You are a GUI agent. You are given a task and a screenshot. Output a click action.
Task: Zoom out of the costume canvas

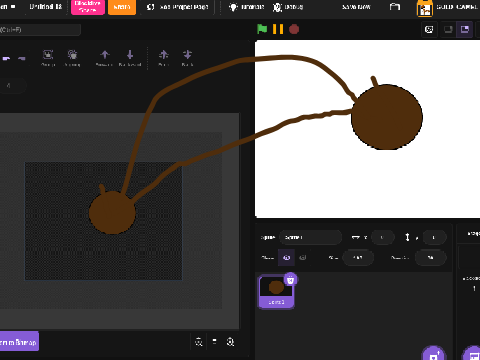tap(199, 342)
